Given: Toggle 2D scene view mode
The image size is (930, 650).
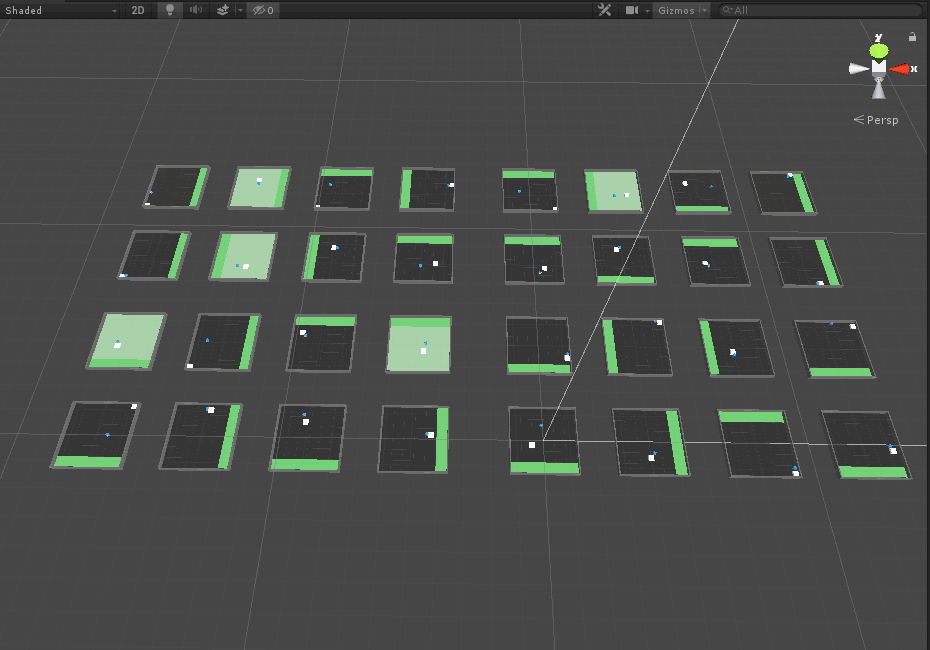Looking at the screenshot, I should point(138,10).
